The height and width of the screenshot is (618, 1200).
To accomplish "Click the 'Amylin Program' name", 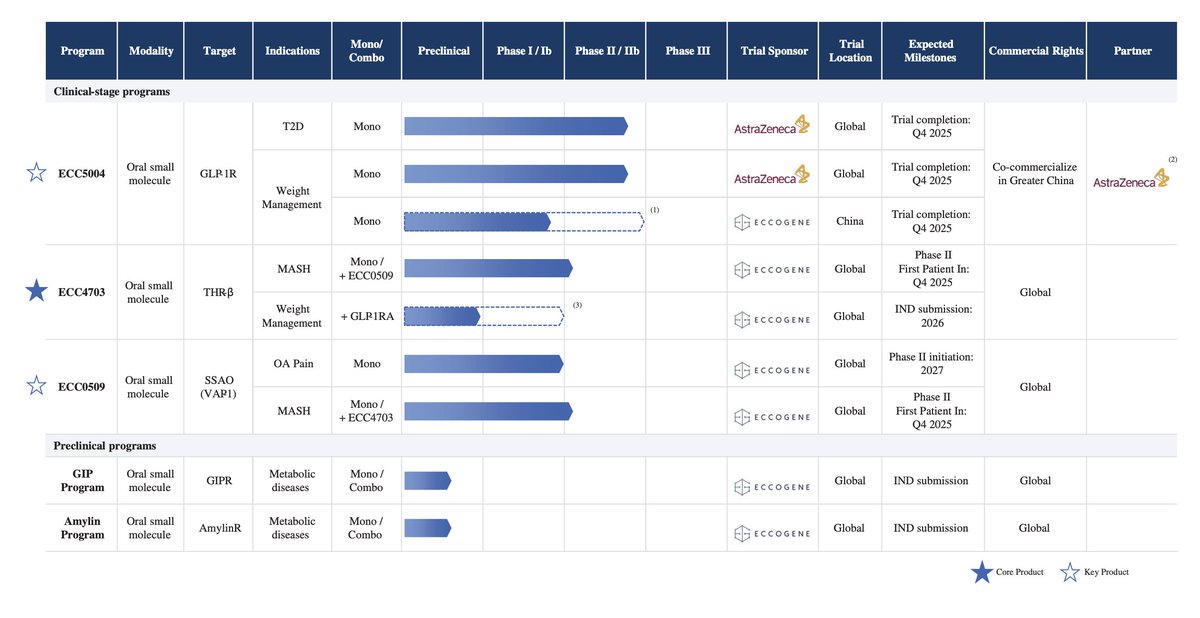I will tap(82, 528).
